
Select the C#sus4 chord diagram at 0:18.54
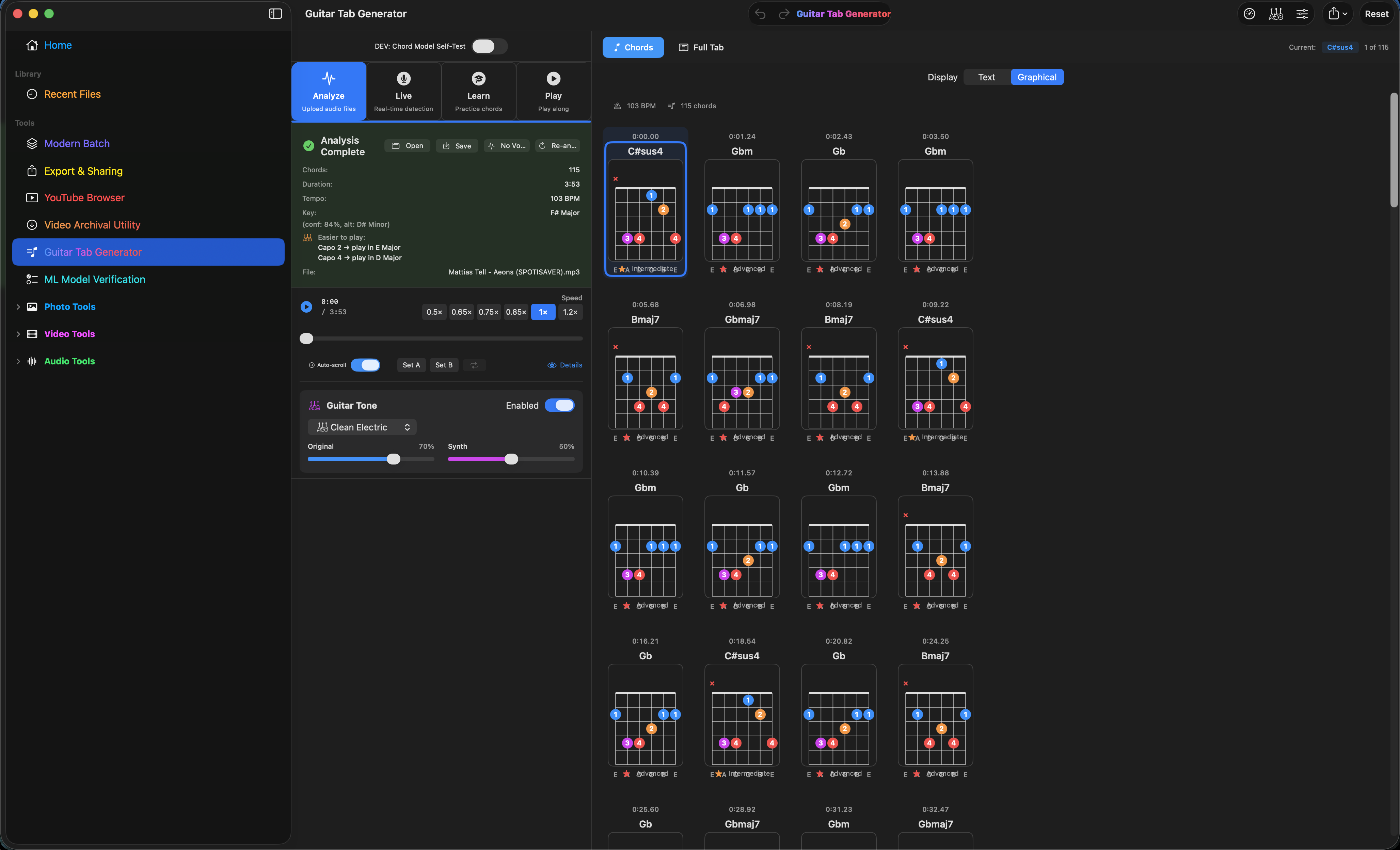742,715
